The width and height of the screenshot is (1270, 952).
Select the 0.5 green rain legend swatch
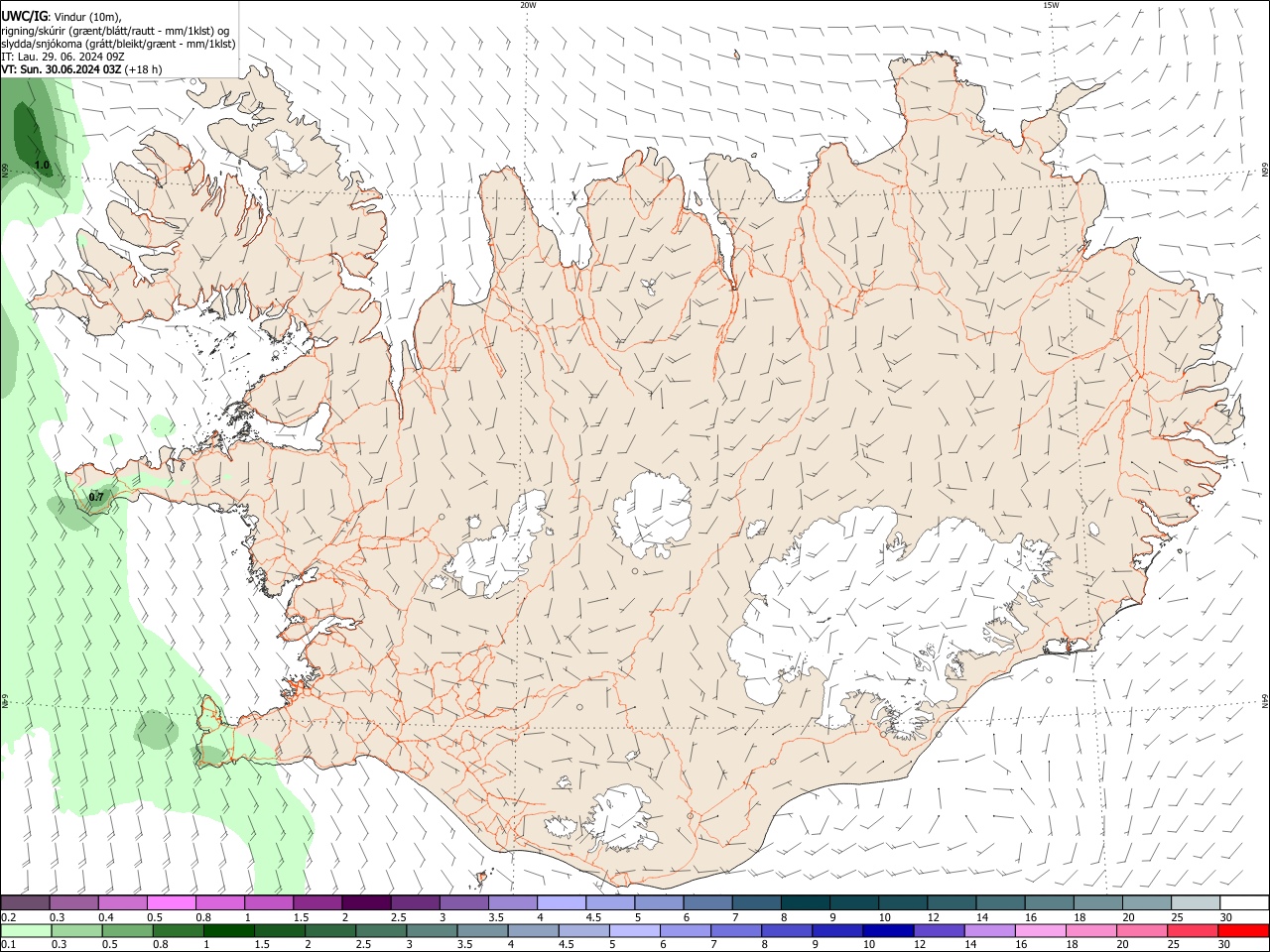click(x=127, y=931)
